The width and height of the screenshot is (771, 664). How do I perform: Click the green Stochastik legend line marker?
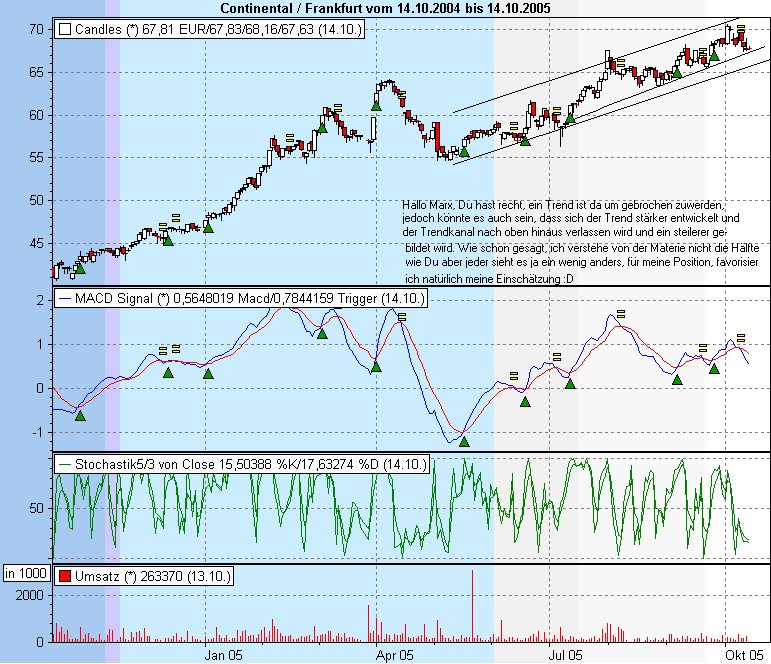65,464
